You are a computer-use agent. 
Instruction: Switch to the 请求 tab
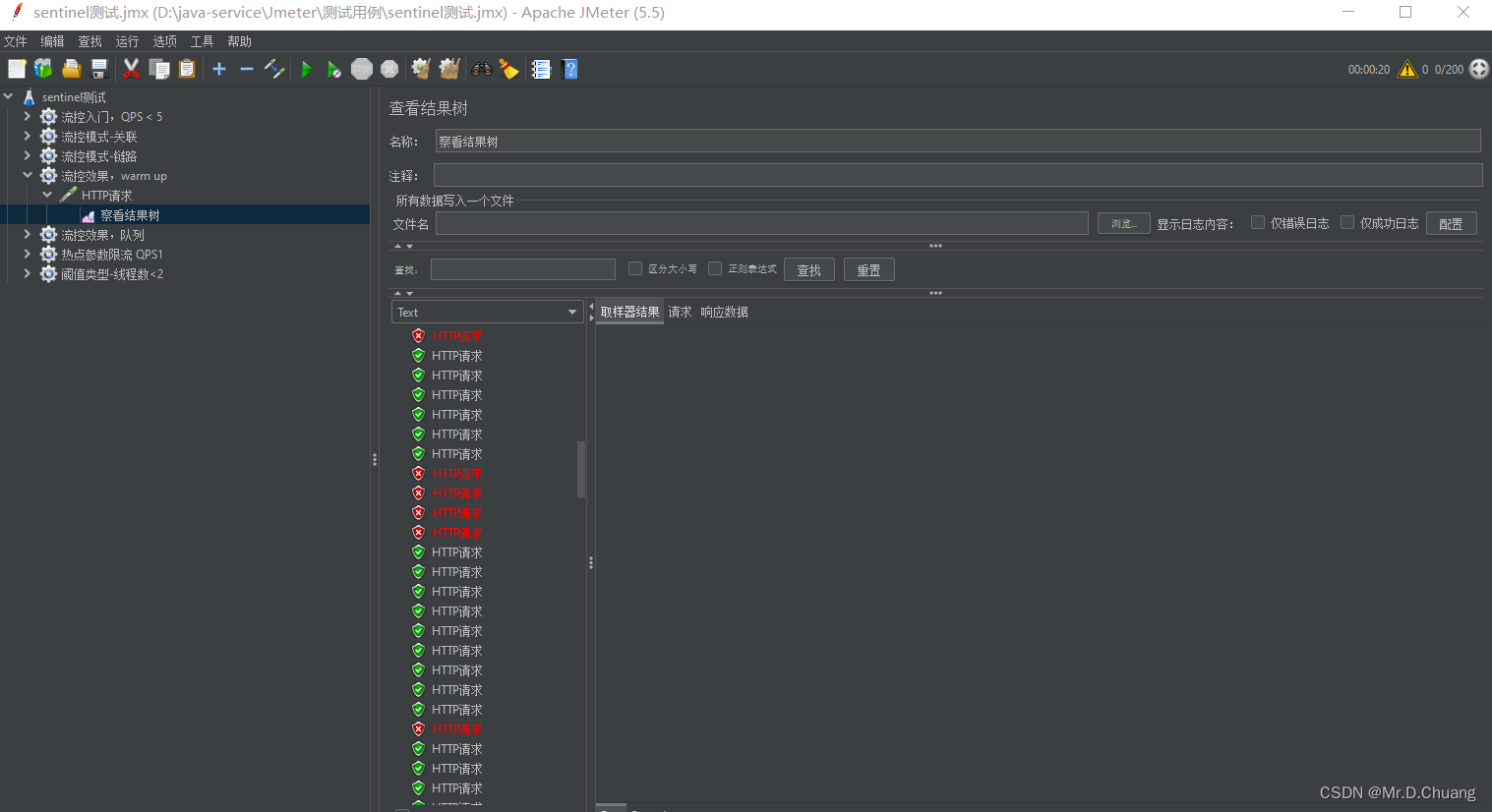click(680, 312)
